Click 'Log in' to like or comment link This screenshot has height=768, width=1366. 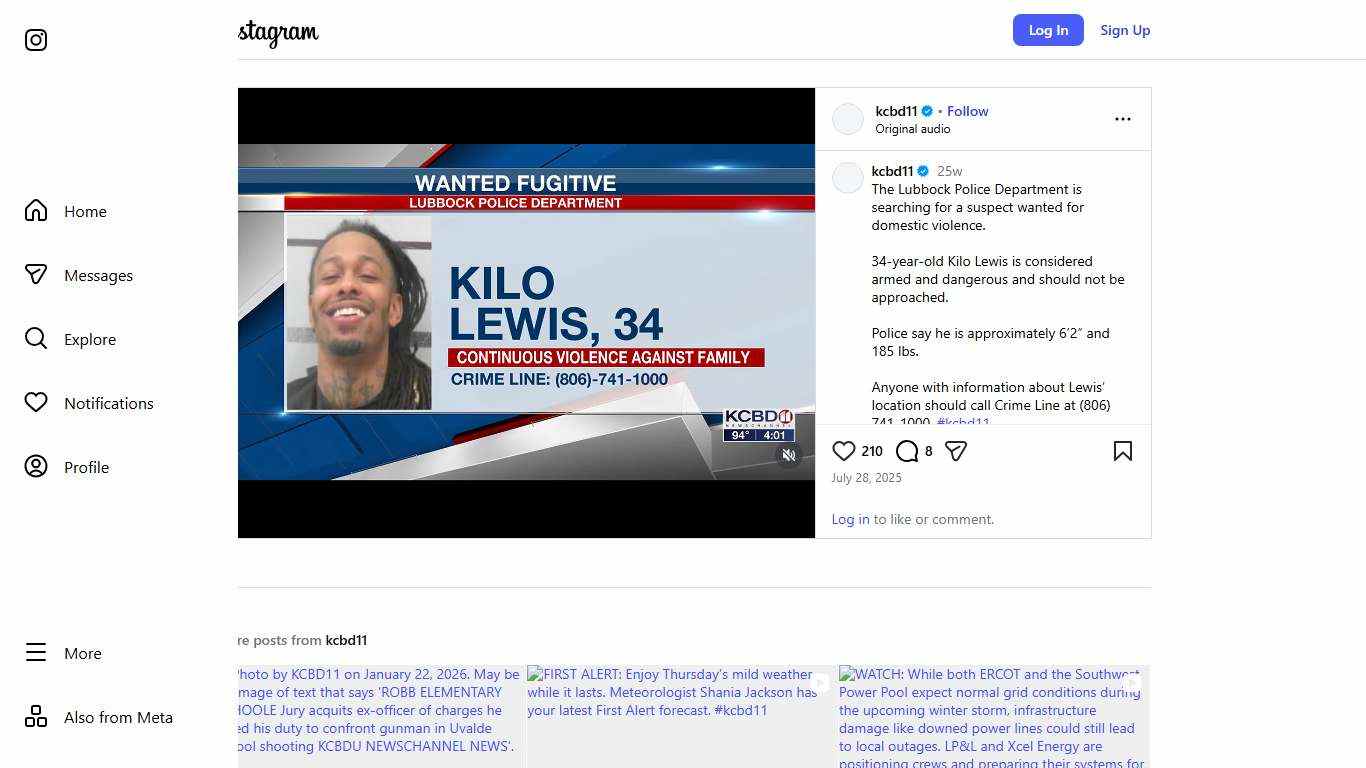tap(850, 519)
